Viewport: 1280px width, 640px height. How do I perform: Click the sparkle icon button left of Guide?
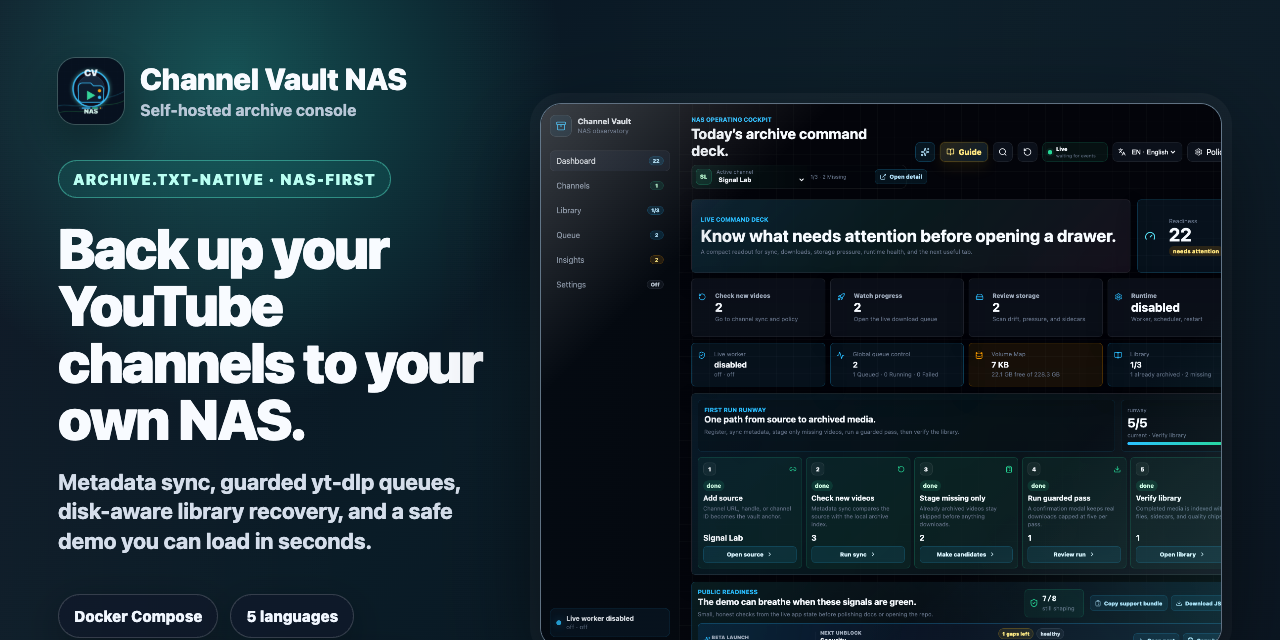[925, 152]
